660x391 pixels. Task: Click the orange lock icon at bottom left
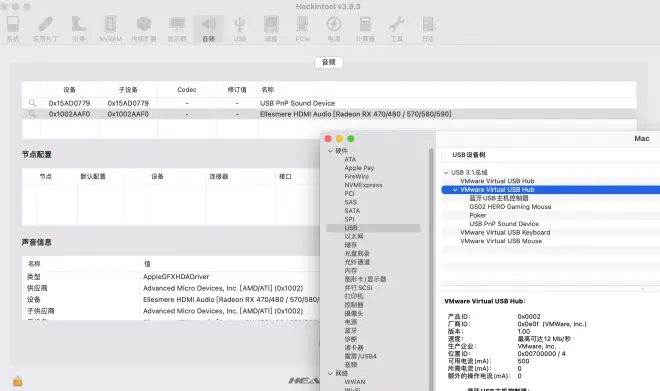17,381
